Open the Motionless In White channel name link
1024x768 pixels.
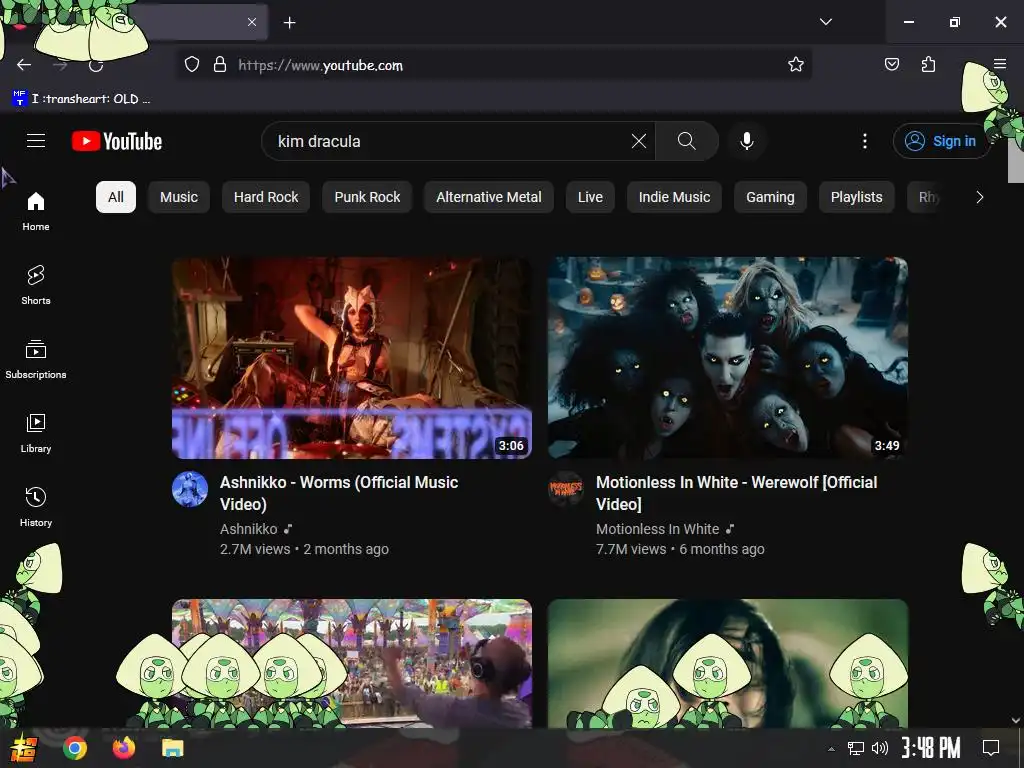point(658,529)
